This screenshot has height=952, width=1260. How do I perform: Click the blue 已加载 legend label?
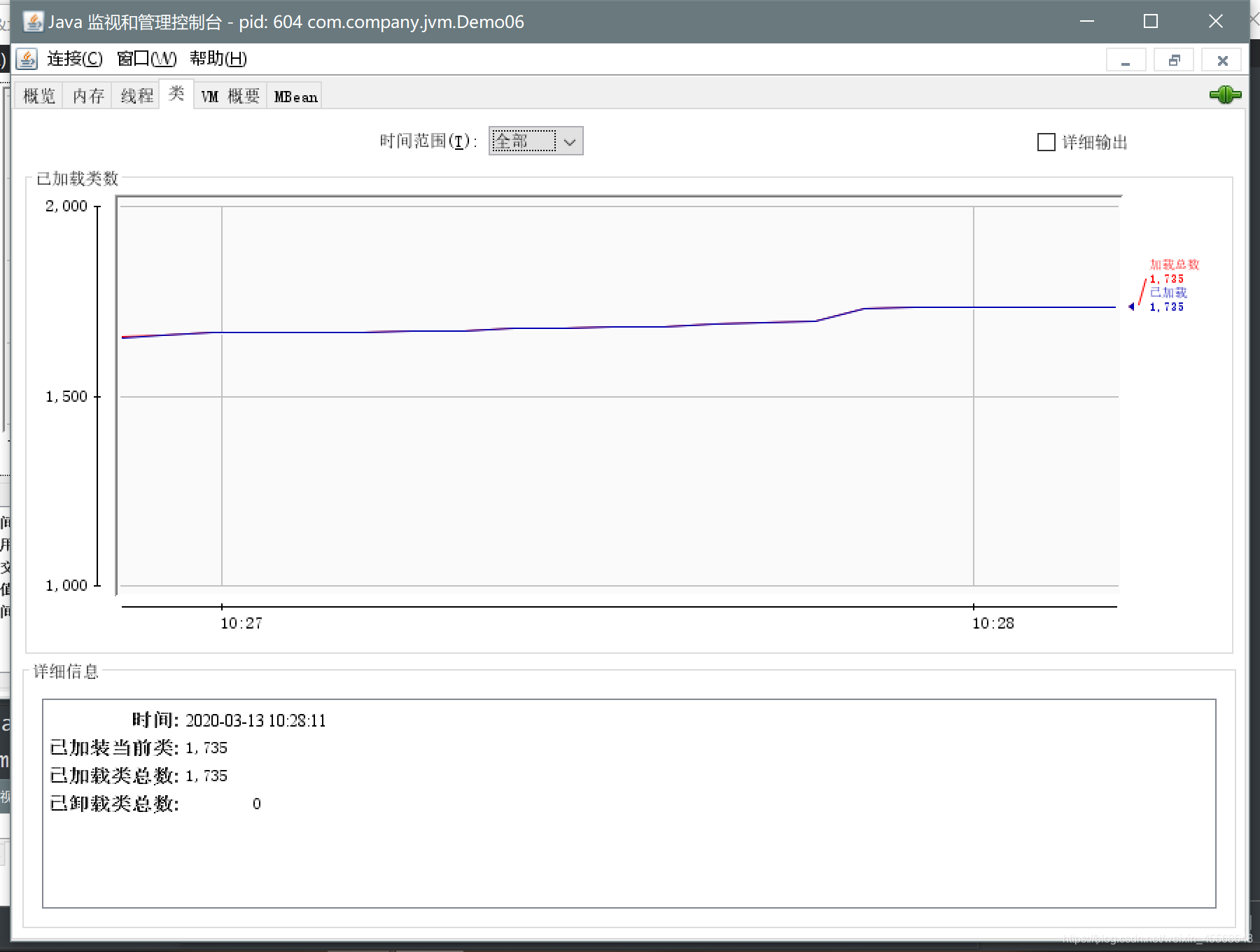1168,293
